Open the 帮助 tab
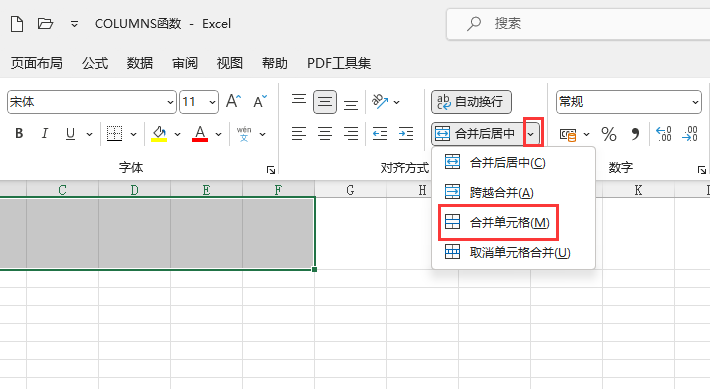This screenshot has width=710, height=389. point(275,63)
